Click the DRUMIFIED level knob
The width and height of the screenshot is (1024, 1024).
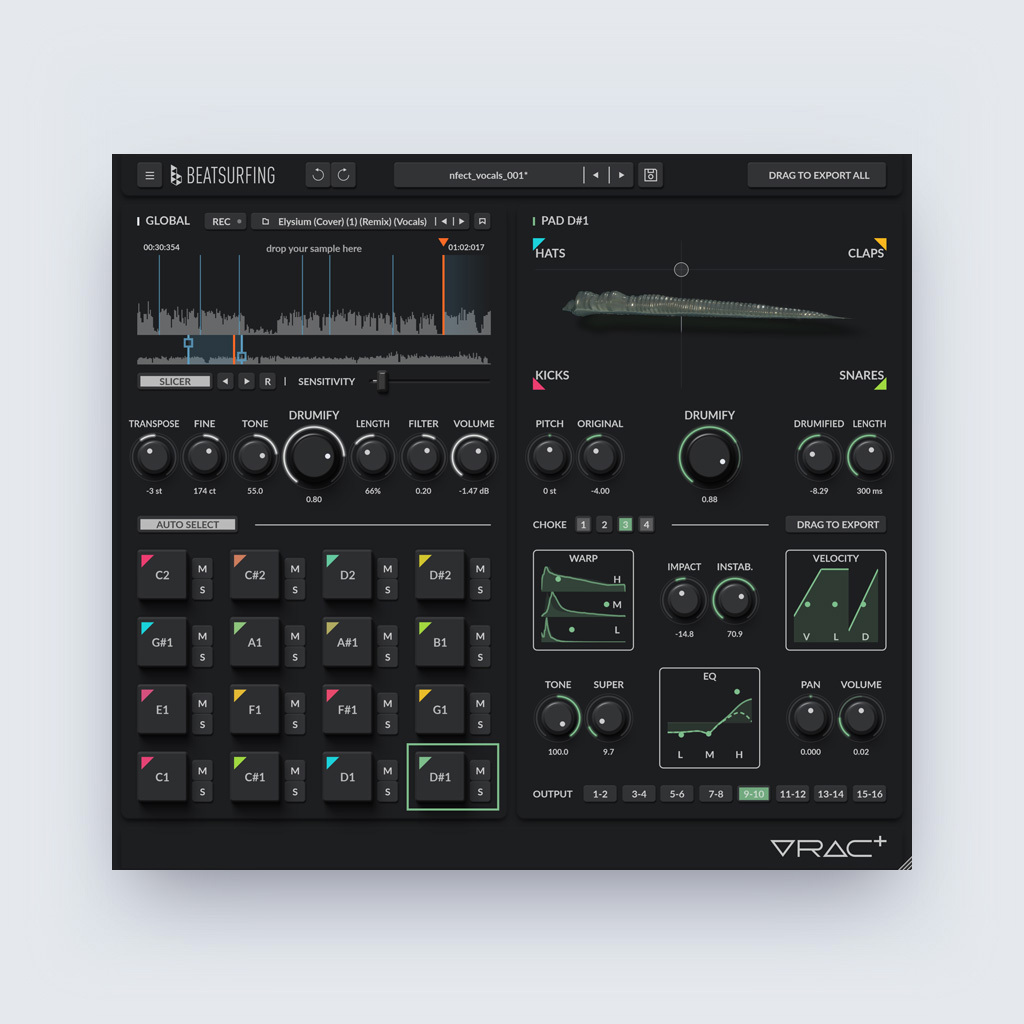click(818, 456)
